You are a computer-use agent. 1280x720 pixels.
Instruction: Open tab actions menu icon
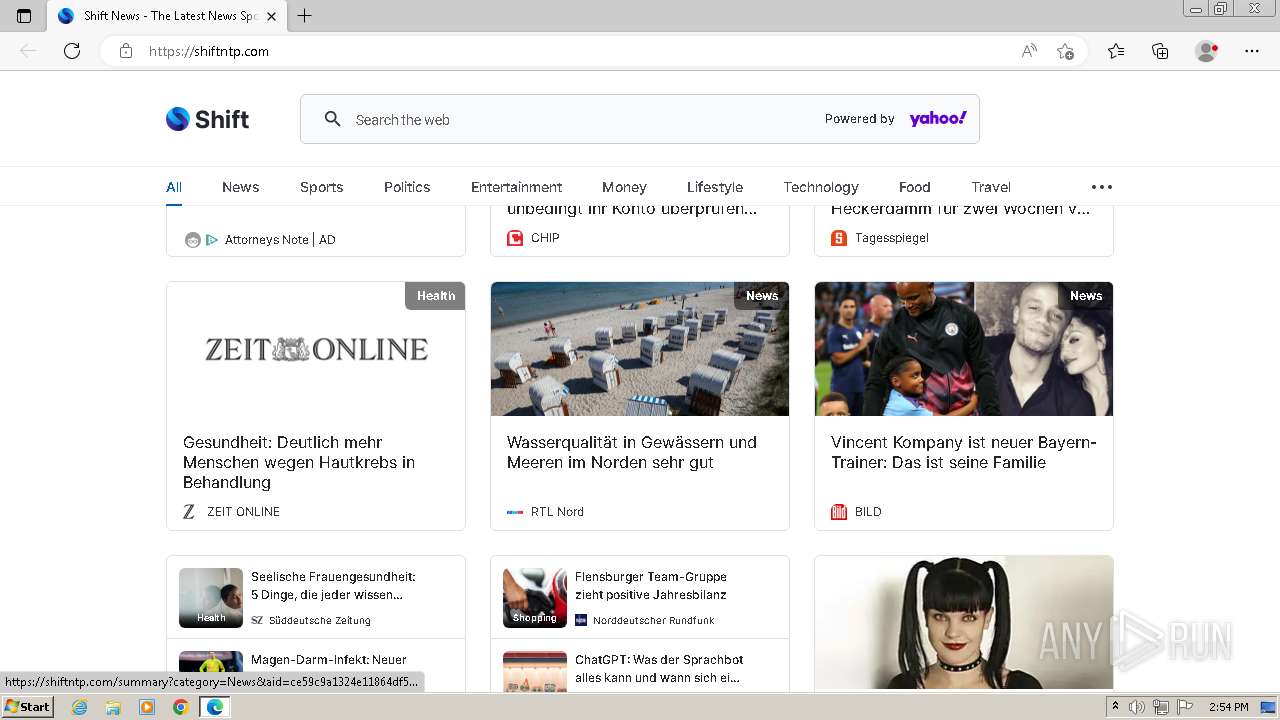pyautogui.click(x=24, y=16)
